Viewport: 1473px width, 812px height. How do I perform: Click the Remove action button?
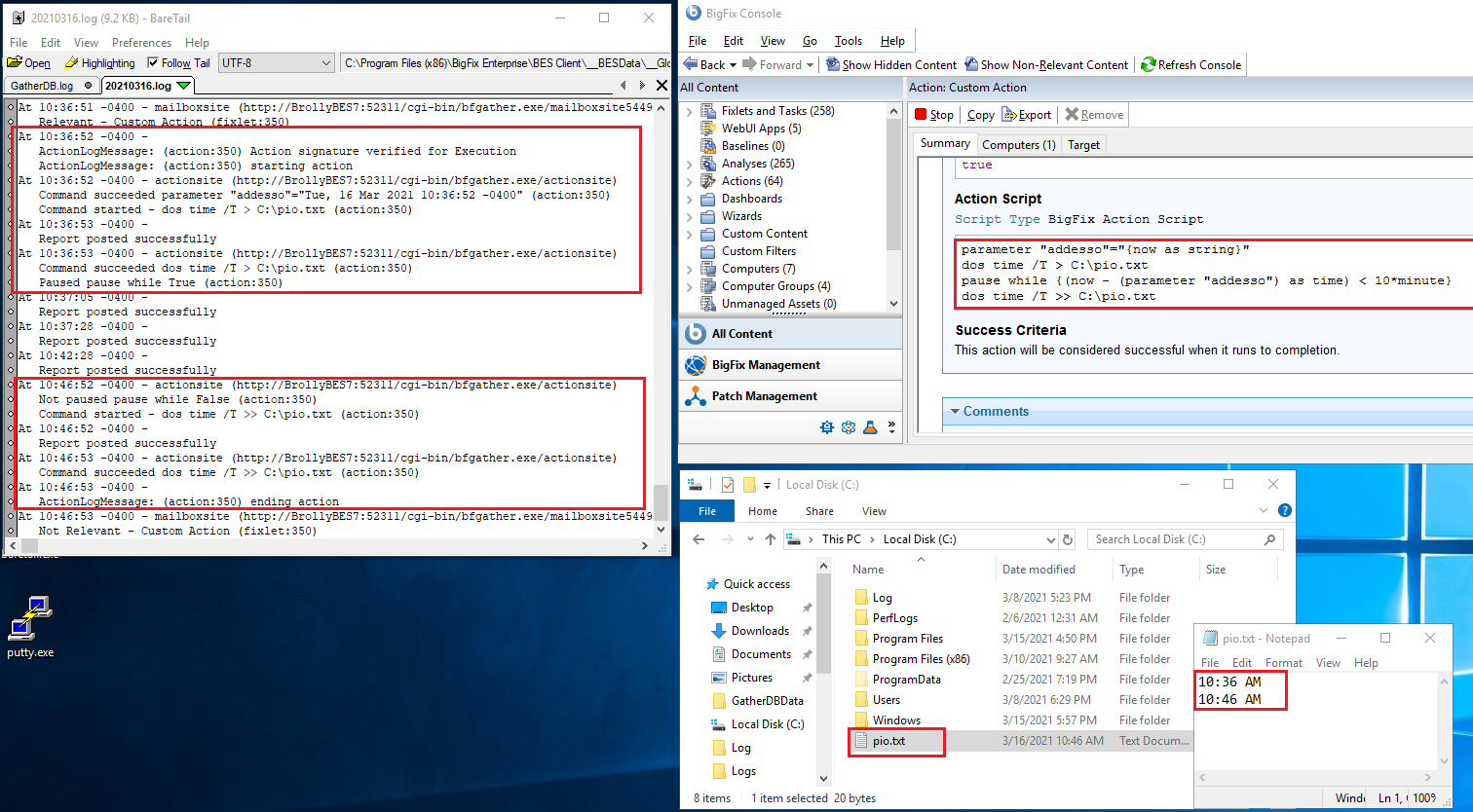pyautogui.click(x=1094, y=115)
